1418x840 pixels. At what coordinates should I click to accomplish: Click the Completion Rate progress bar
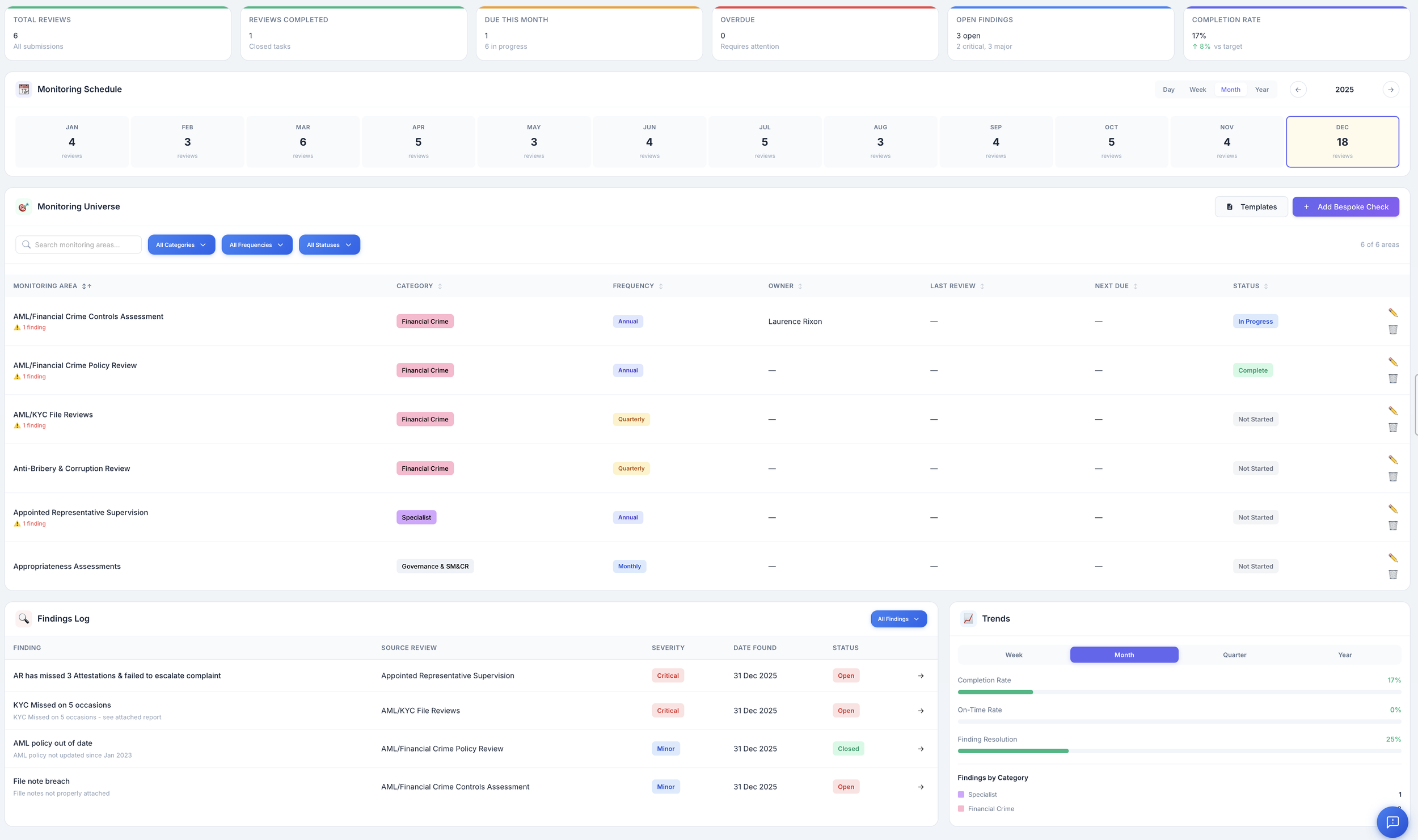1179,692
